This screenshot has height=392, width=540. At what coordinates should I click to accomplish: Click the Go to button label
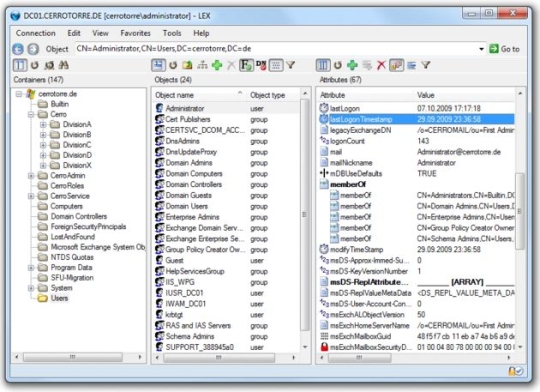point(510,49)
